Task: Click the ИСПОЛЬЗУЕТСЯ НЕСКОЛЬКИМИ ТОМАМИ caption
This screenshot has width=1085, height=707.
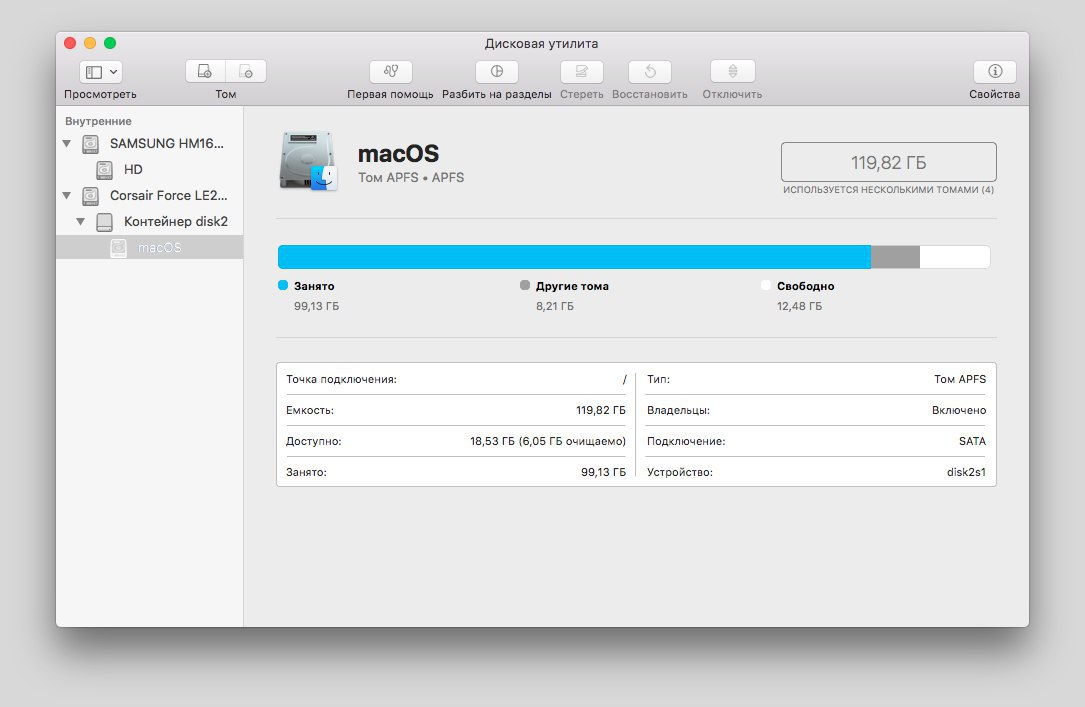Action: [888, 190]
